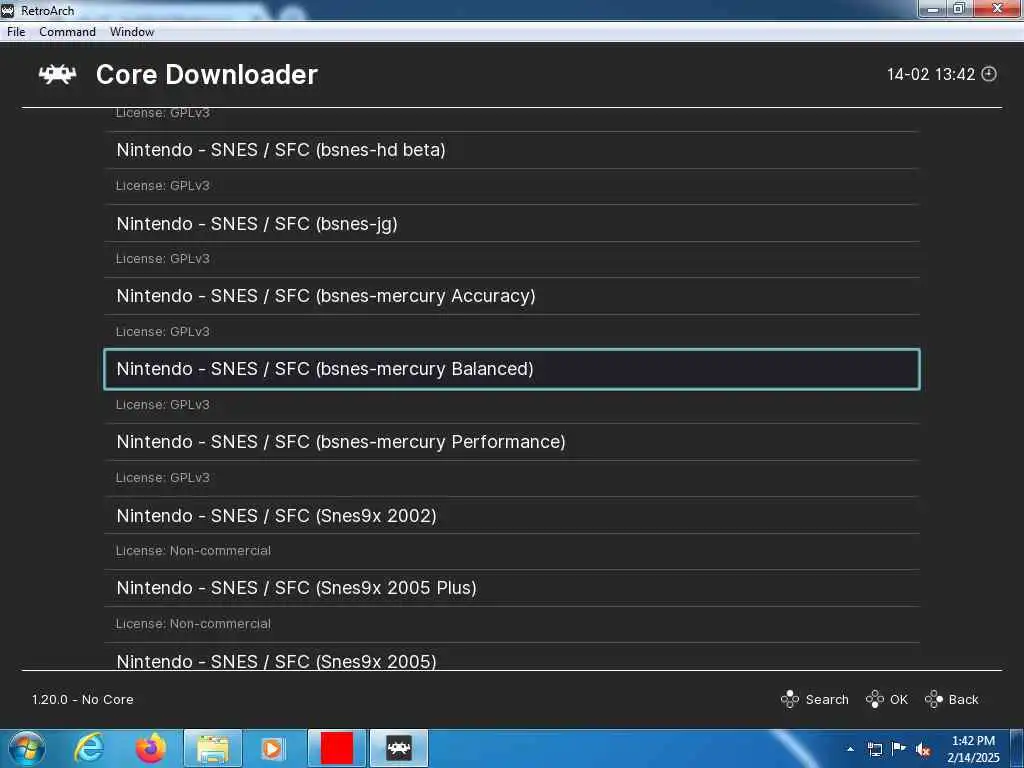Click the Search gamepad icon

(790, 699)
